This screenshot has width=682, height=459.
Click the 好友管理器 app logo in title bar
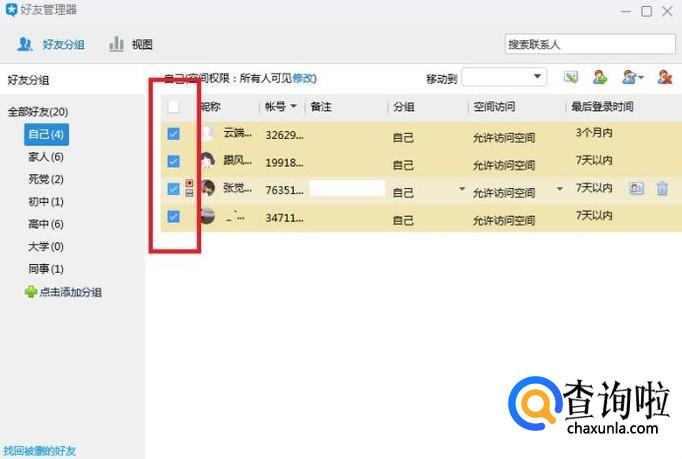coord(11,10)
